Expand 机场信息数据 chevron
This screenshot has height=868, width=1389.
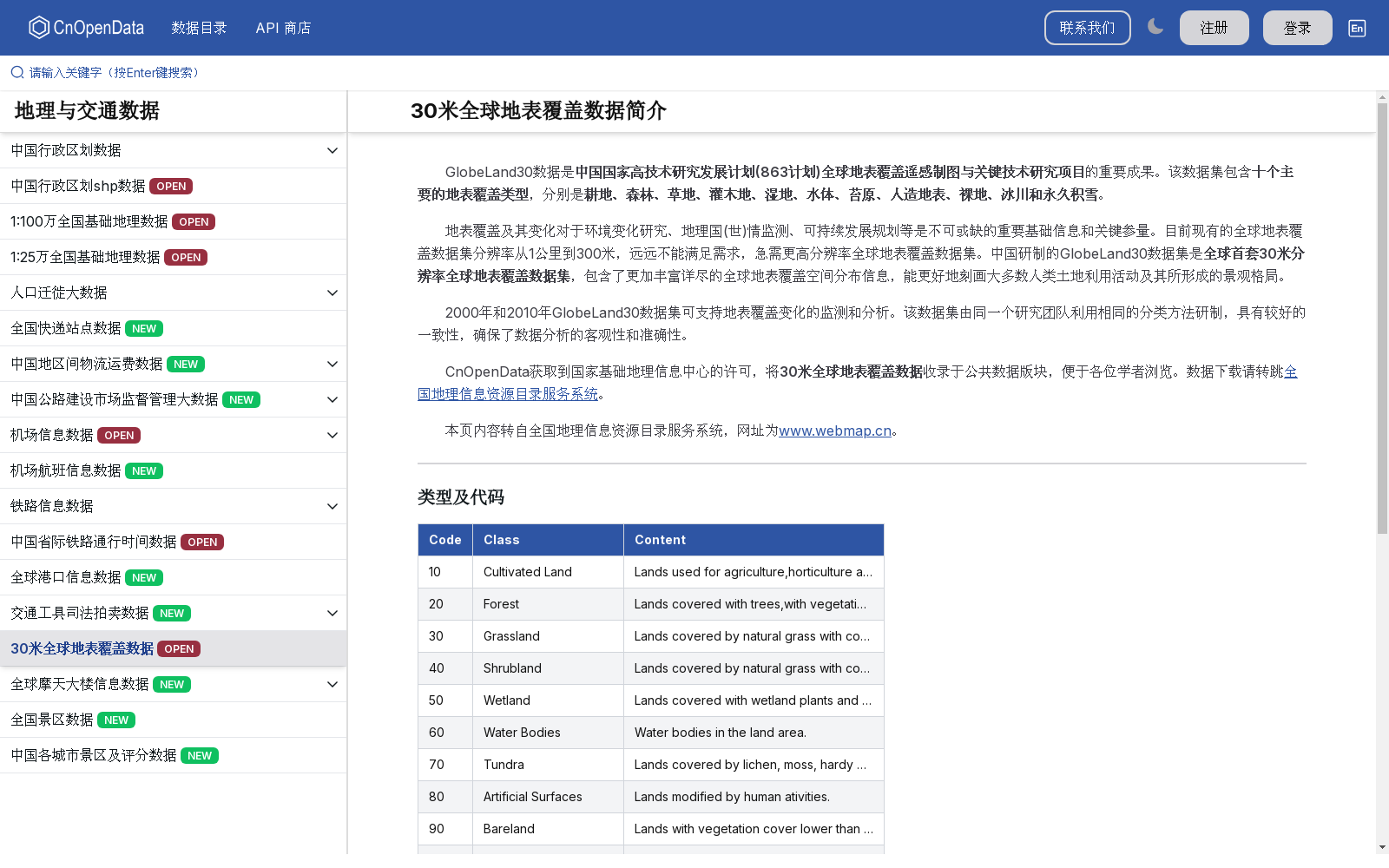[332, 436]
